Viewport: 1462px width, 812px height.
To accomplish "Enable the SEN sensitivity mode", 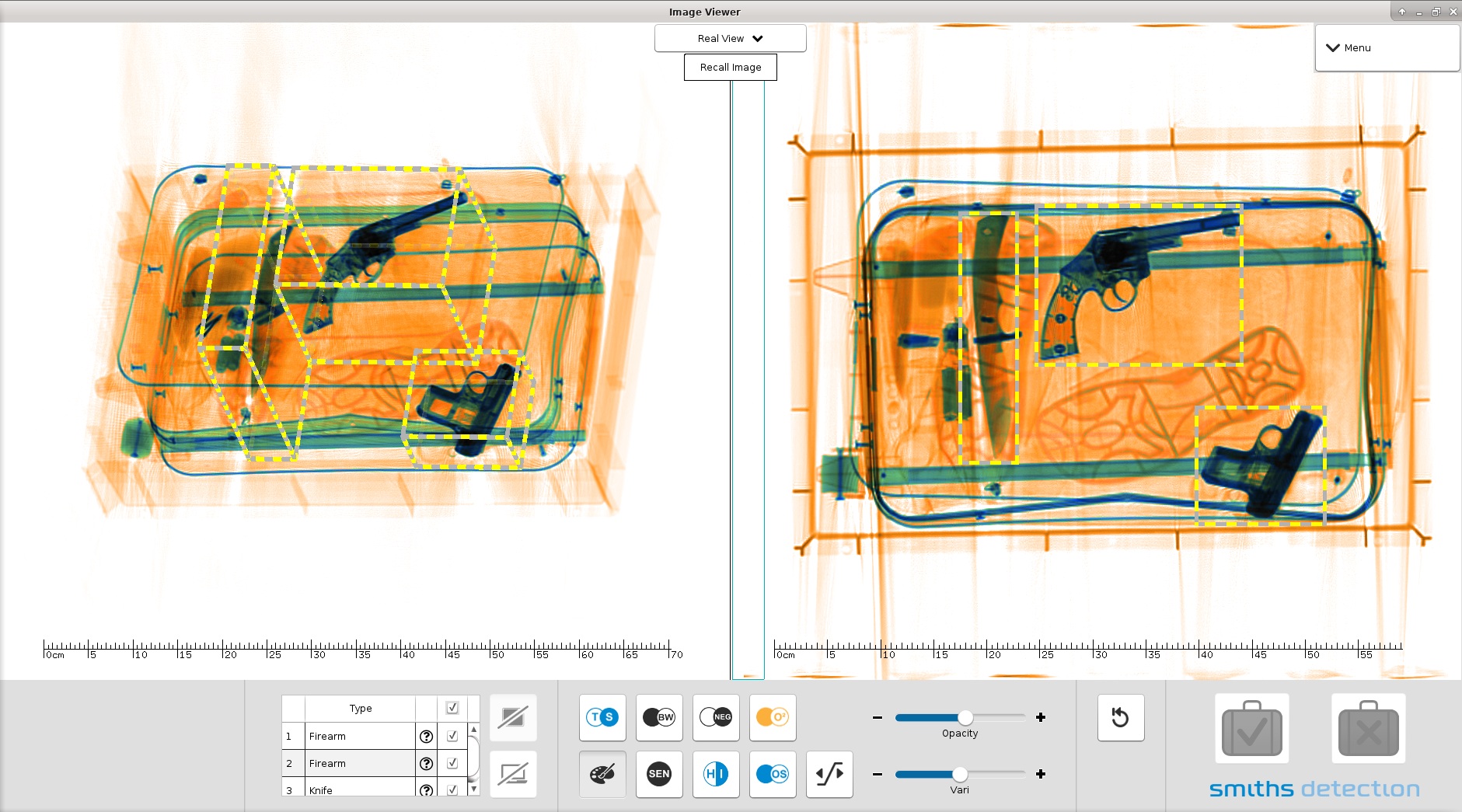I will coord(658,774).
